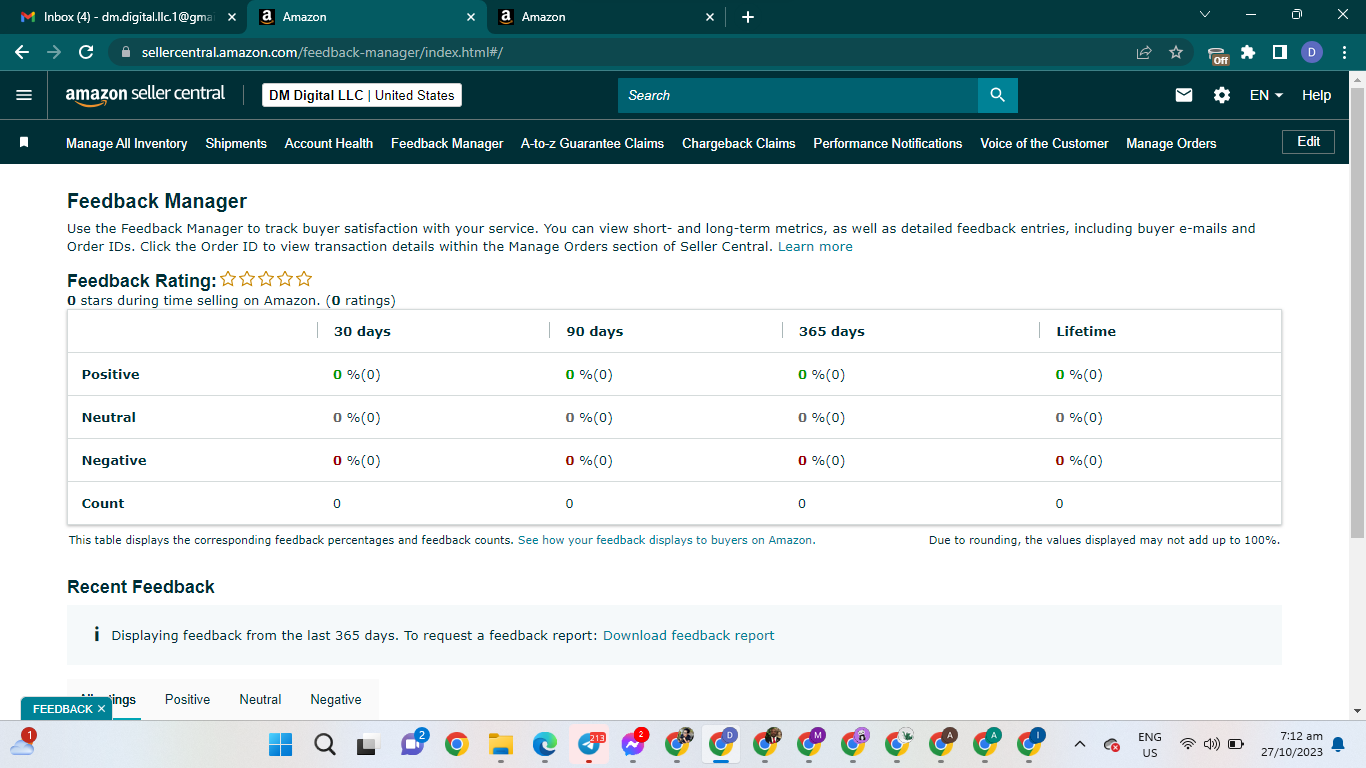This screenshot has width=1366, height=768.
Task: Open Feedback Manager nav item
Action: point(447,143)
